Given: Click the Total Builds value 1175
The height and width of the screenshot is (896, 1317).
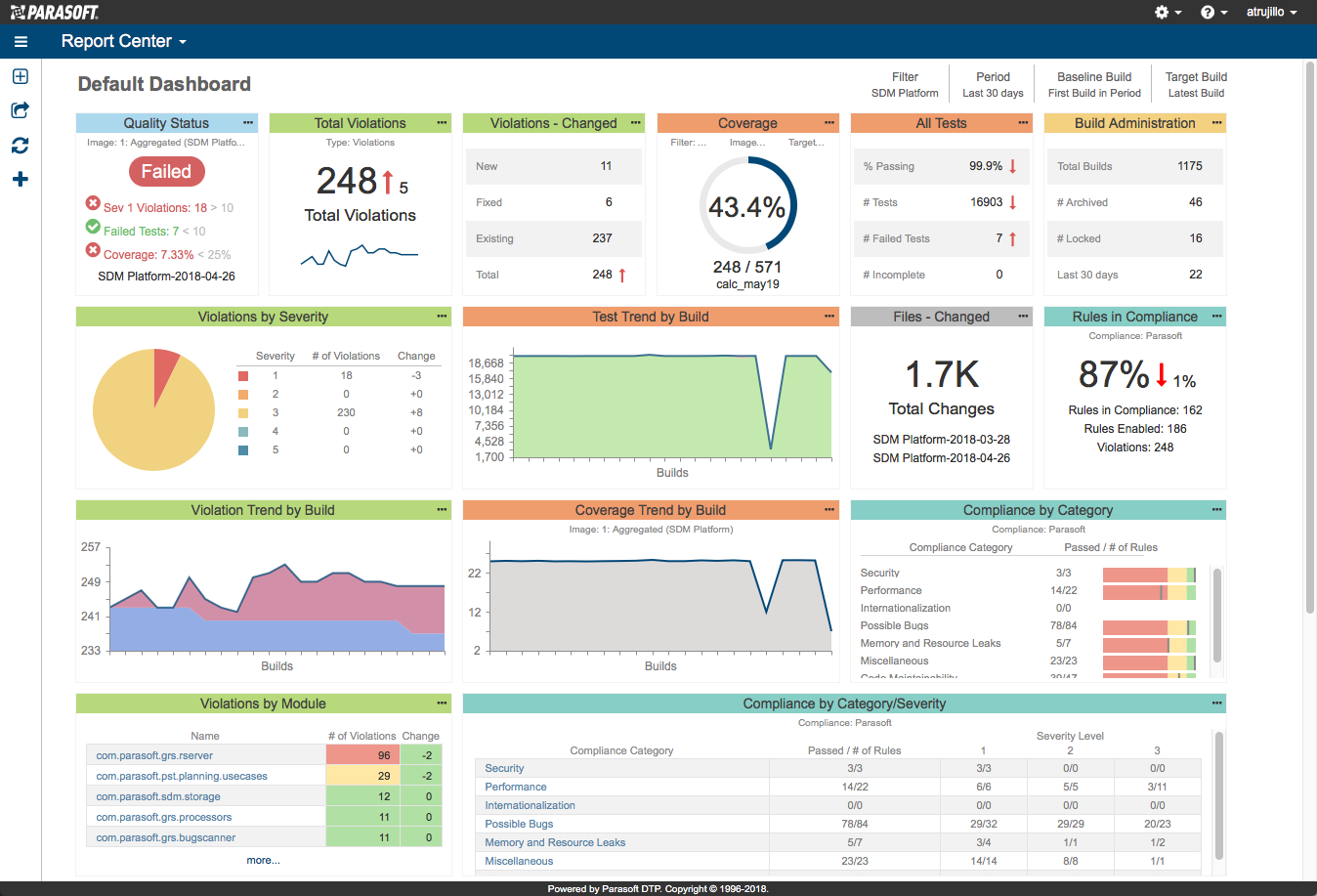Looking at the screenshot, I should (x=1190, y=166).
